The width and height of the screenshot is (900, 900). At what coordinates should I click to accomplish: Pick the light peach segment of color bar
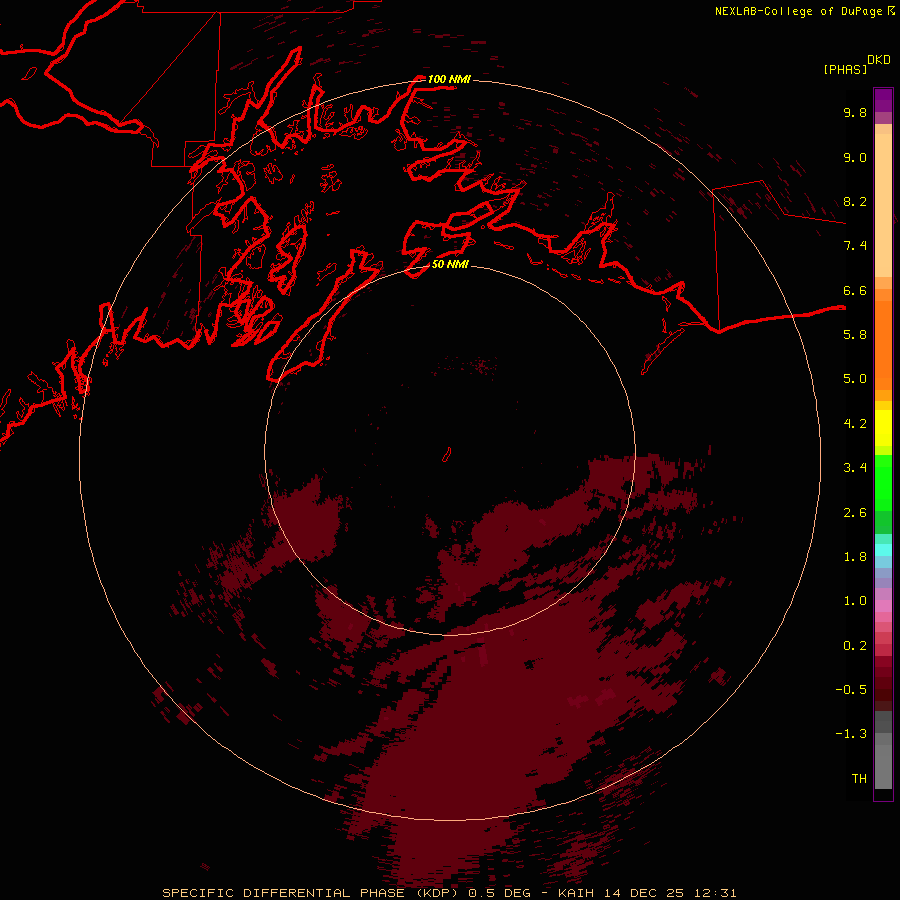[x=883, y=205]
